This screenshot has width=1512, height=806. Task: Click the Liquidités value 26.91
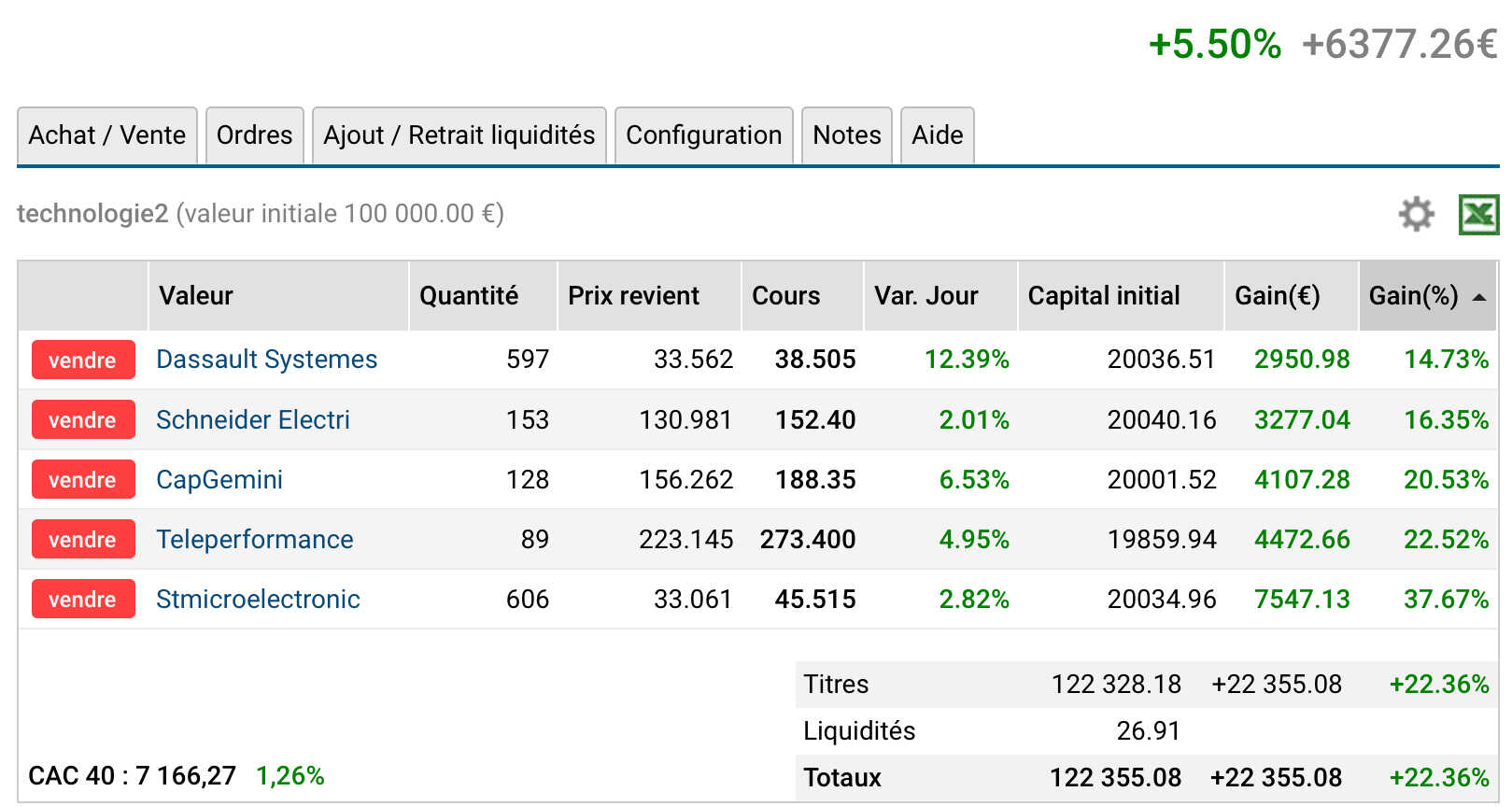(x=1149, y=730)
